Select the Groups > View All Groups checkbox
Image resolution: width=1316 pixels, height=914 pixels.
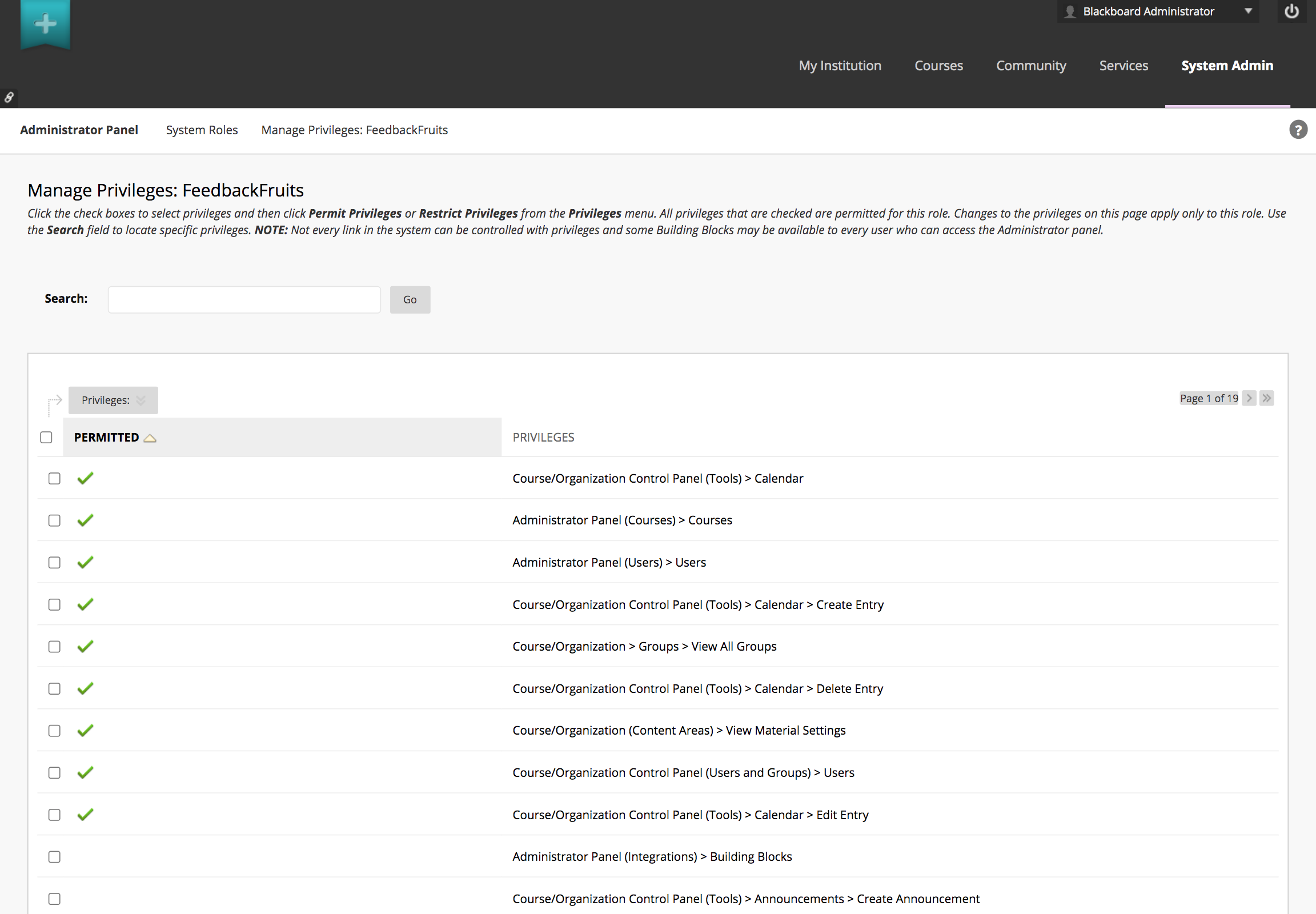(x=54, y=647)
